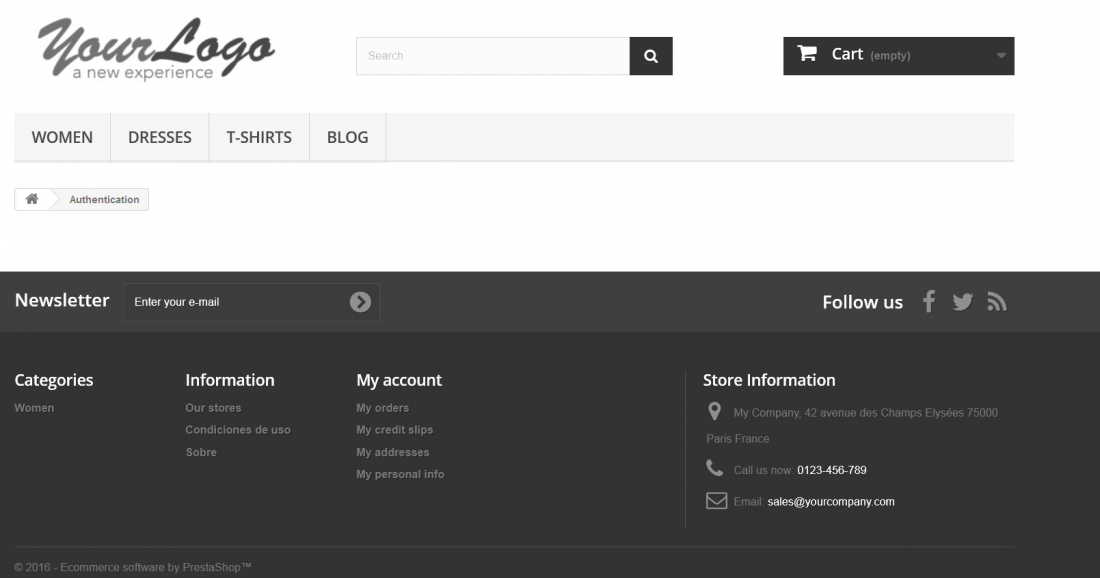
Task: Open the Blog menu item
Action: tap(347, 137)
